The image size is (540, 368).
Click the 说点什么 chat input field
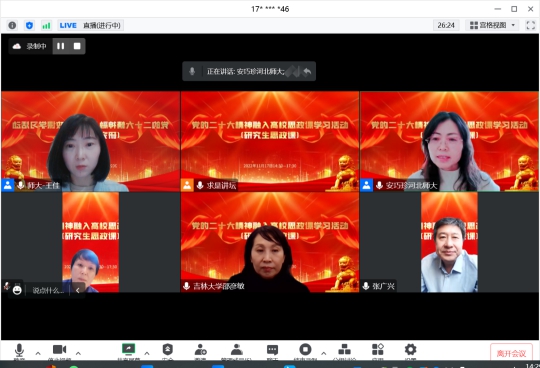point(48,291)
